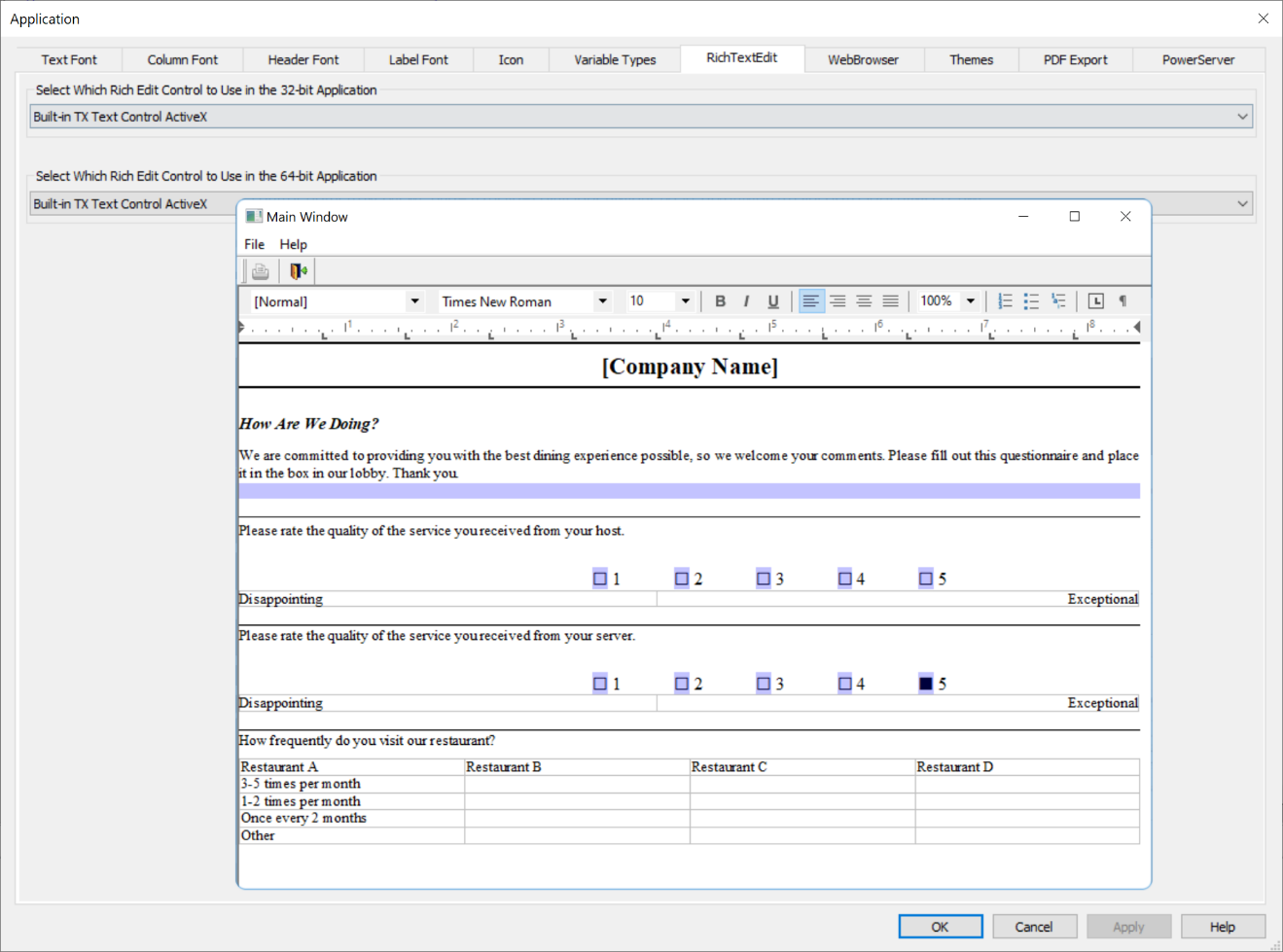Toggle underline text formatting
Viewport: 1283px width, 952px height.
tap(772, 300)
